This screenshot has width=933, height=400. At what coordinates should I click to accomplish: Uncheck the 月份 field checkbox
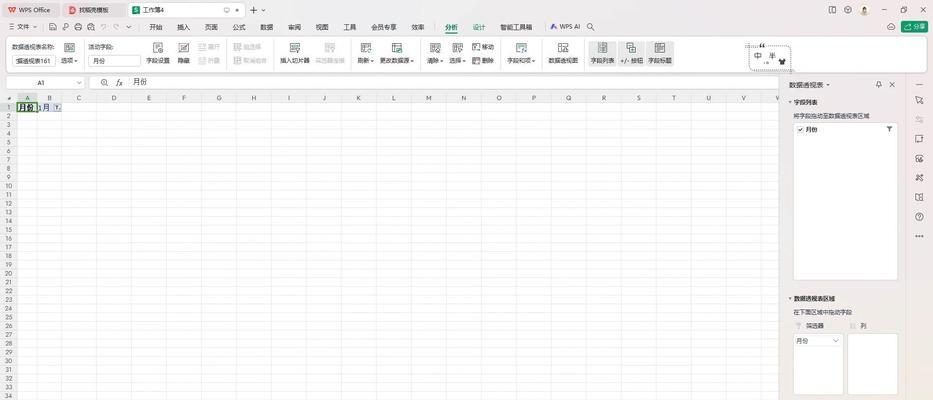800,129
